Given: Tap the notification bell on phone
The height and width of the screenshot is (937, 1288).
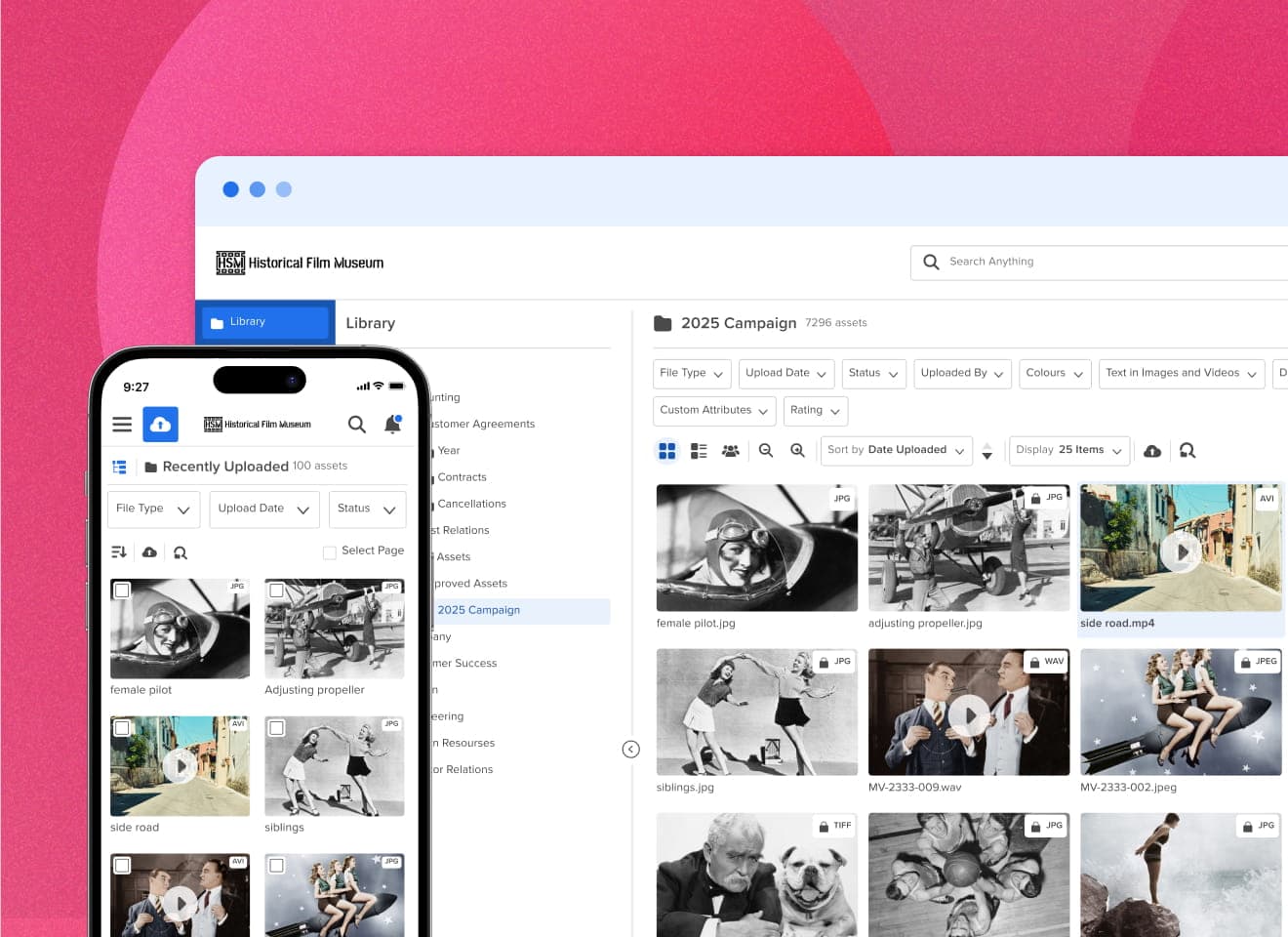Looking at the screenshot, I should tap(392, 425).
